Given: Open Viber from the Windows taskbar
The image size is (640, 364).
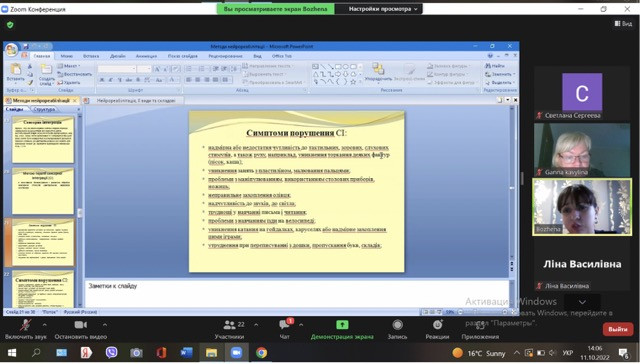Looking at the screenshot, I should pyautogui.click(x=111, y=353).
